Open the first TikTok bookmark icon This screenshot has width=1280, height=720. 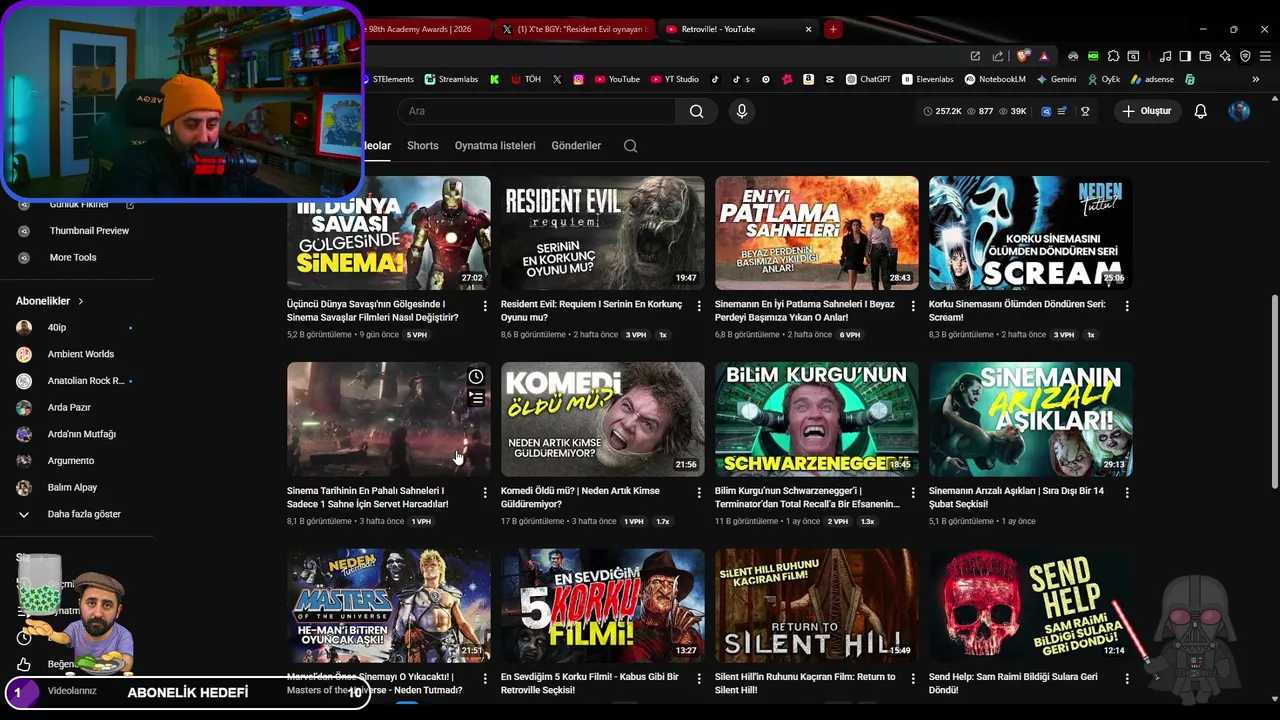[x=715, y=79]
